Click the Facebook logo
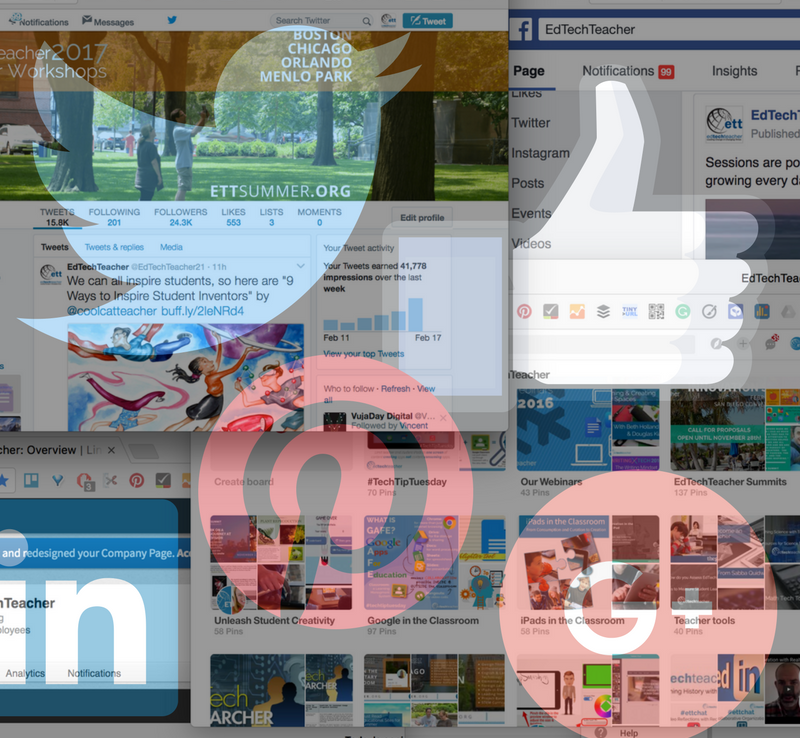 click(521, 30)
